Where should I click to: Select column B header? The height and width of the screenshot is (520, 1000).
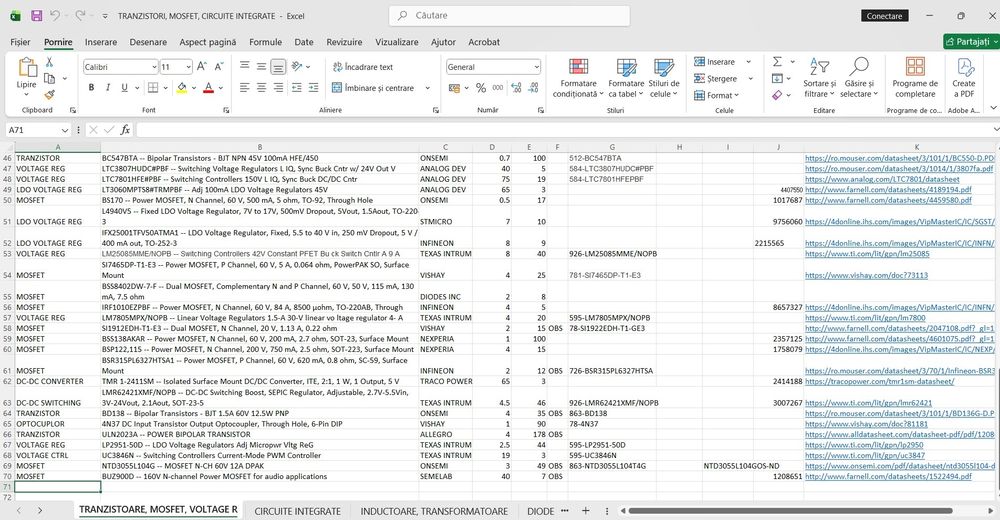click(x=260, y=147)
